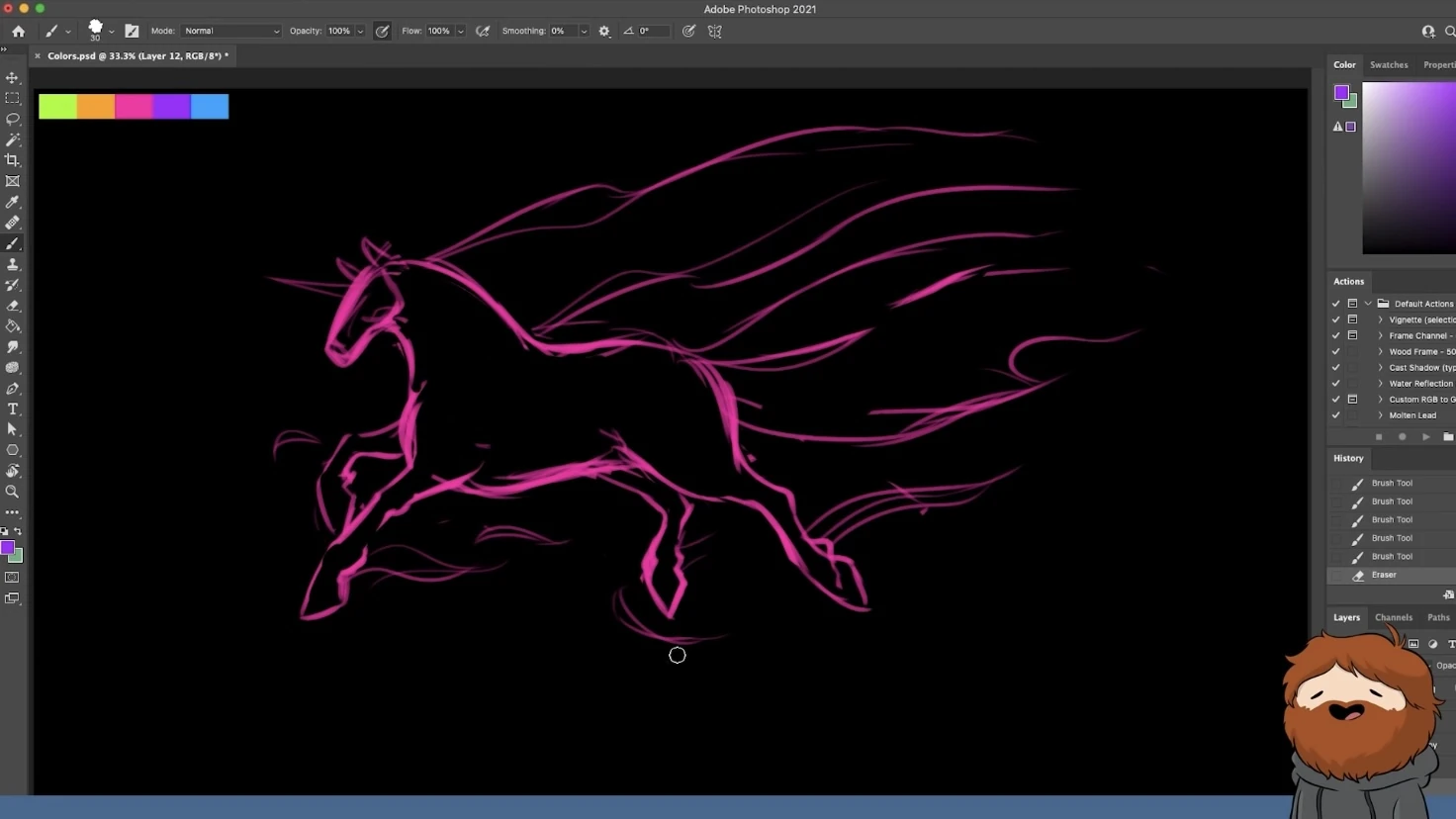The height and width of the screenshot is (819, 1456).
Task: Expand the Wood Frame action
Action: [1381, 352]
